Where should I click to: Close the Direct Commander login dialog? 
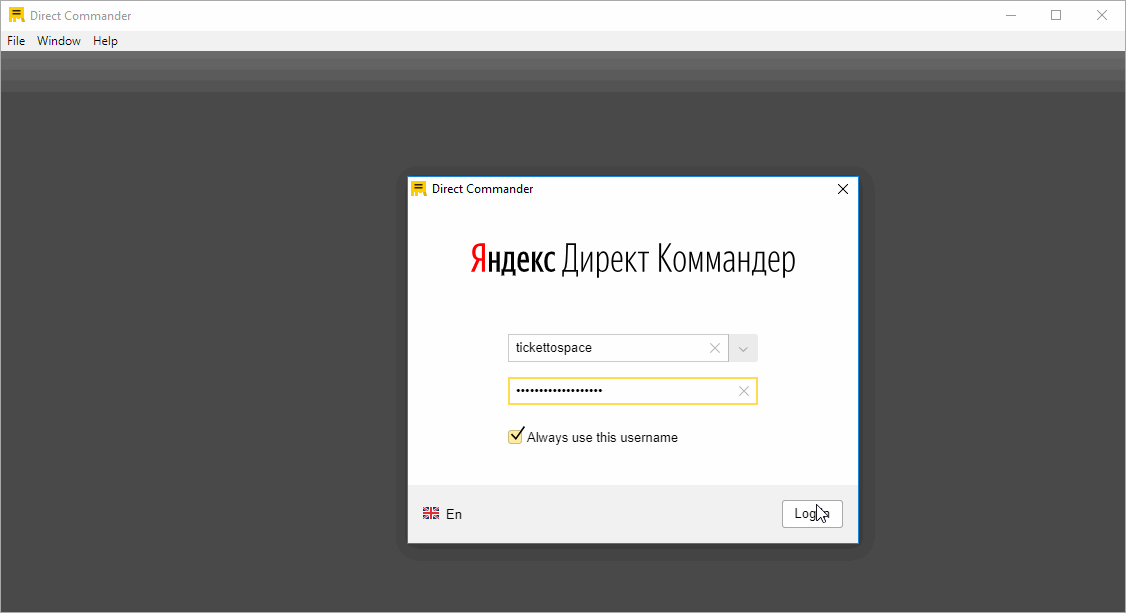coord(843,189)
